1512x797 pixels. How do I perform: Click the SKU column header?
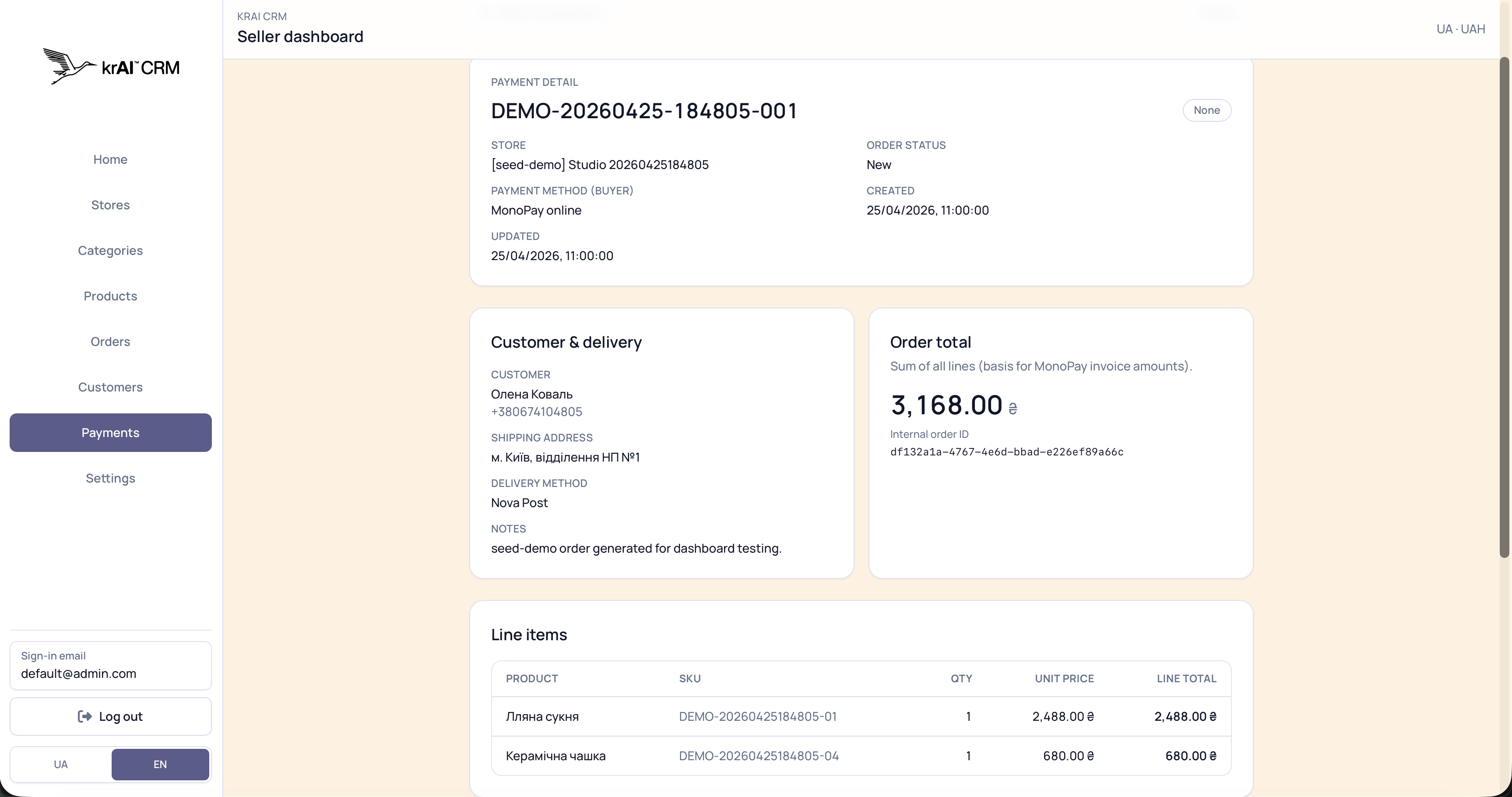(689, 678)
